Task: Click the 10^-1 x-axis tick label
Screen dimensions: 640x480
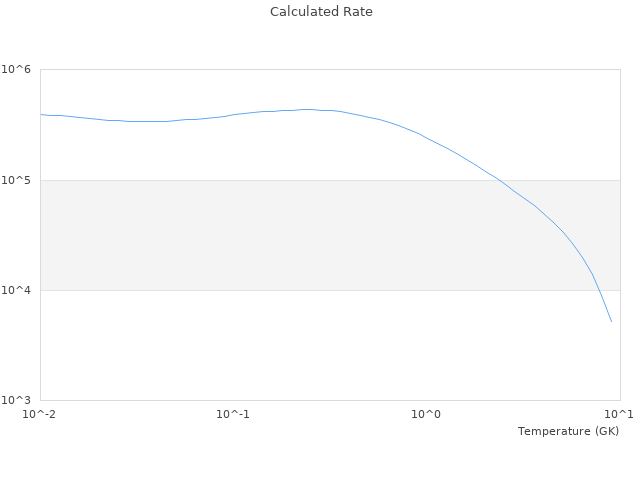Action: point(233,414)
